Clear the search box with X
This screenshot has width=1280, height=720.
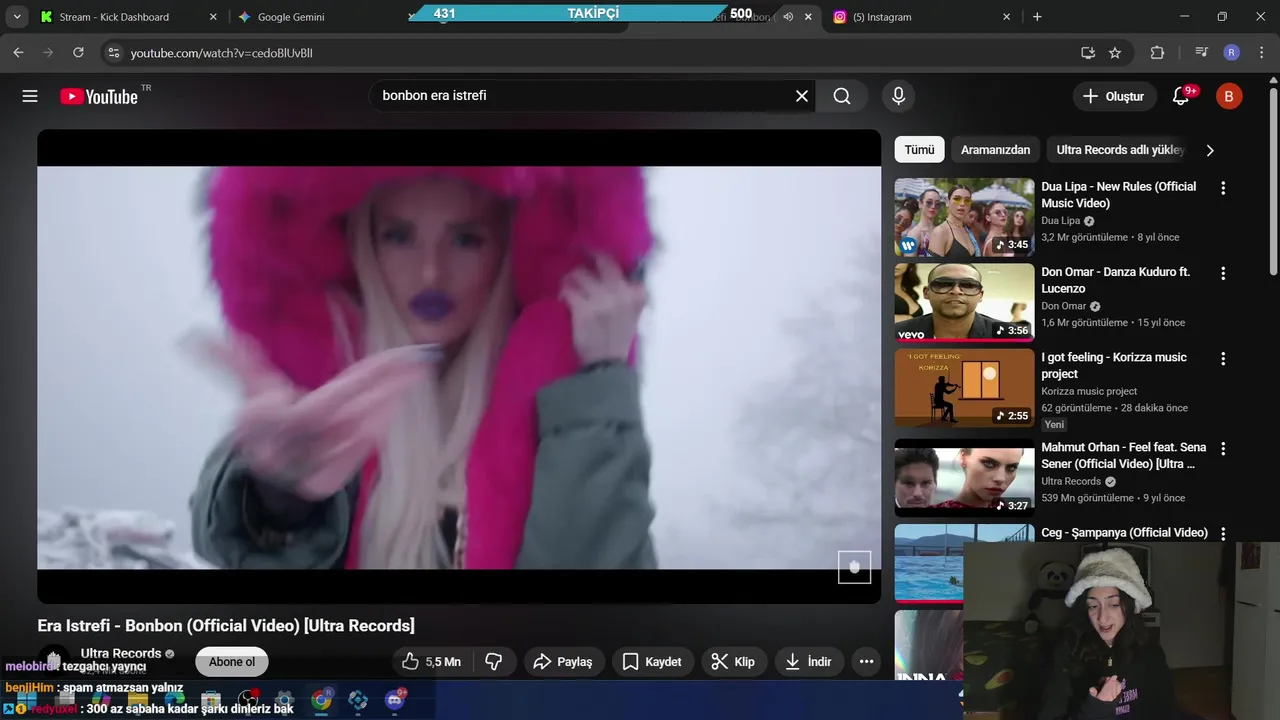click(802, 96)
